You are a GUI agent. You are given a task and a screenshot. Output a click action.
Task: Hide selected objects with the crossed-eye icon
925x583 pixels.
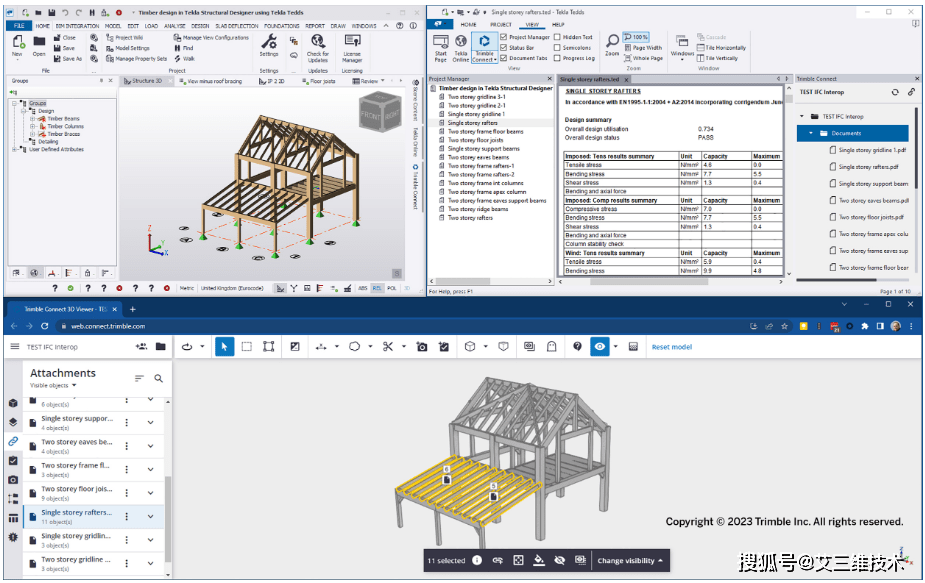click(x=559, y=561)
